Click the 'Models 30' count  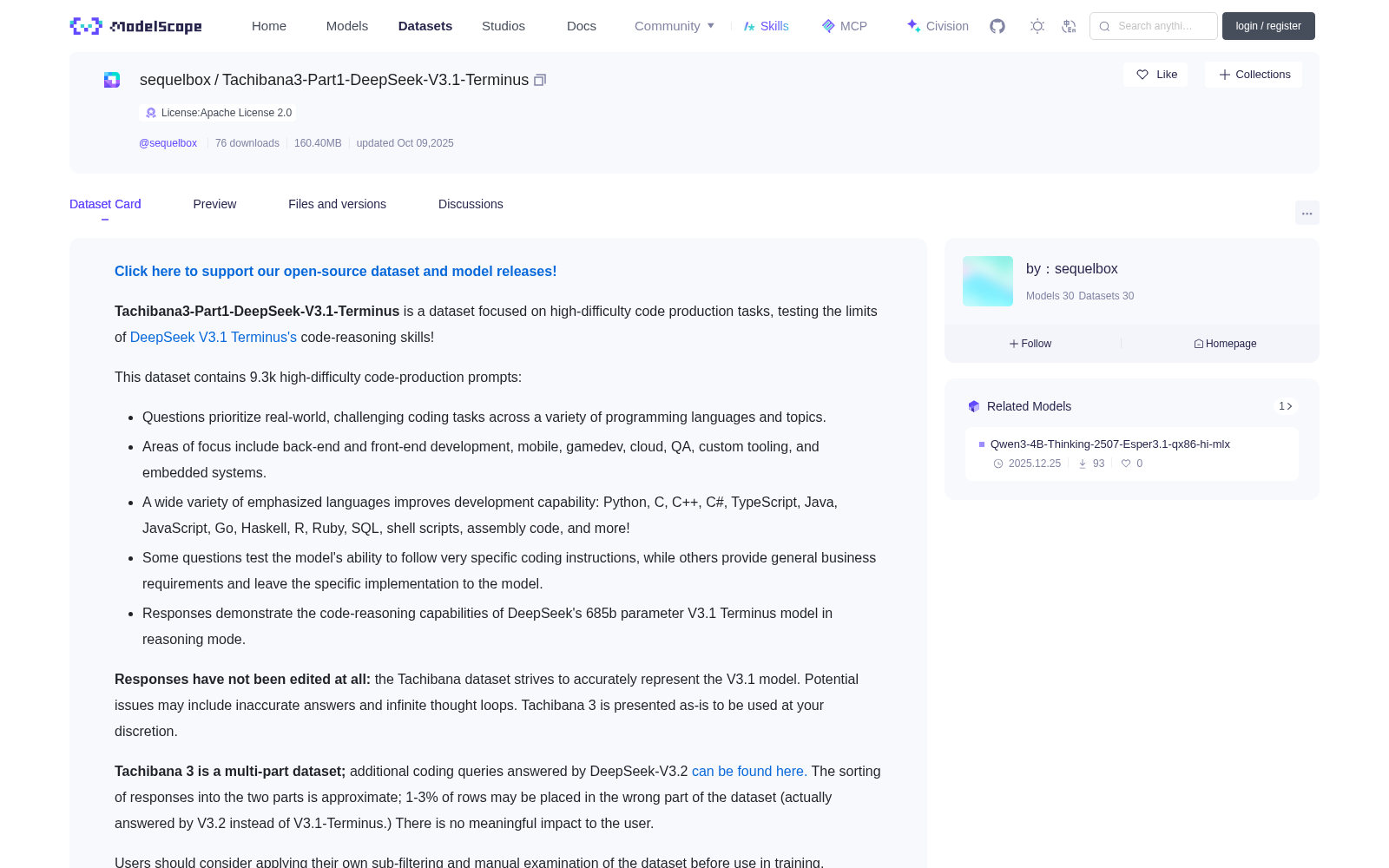pos(1050,296)
